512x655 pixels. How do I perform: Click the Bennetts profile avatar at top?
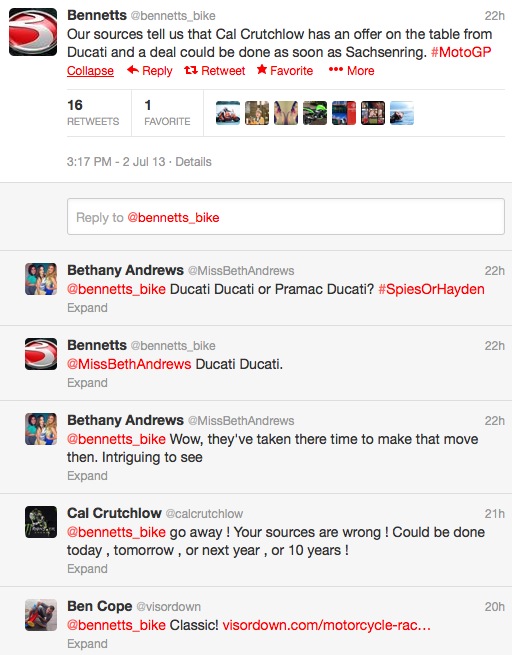33,32
